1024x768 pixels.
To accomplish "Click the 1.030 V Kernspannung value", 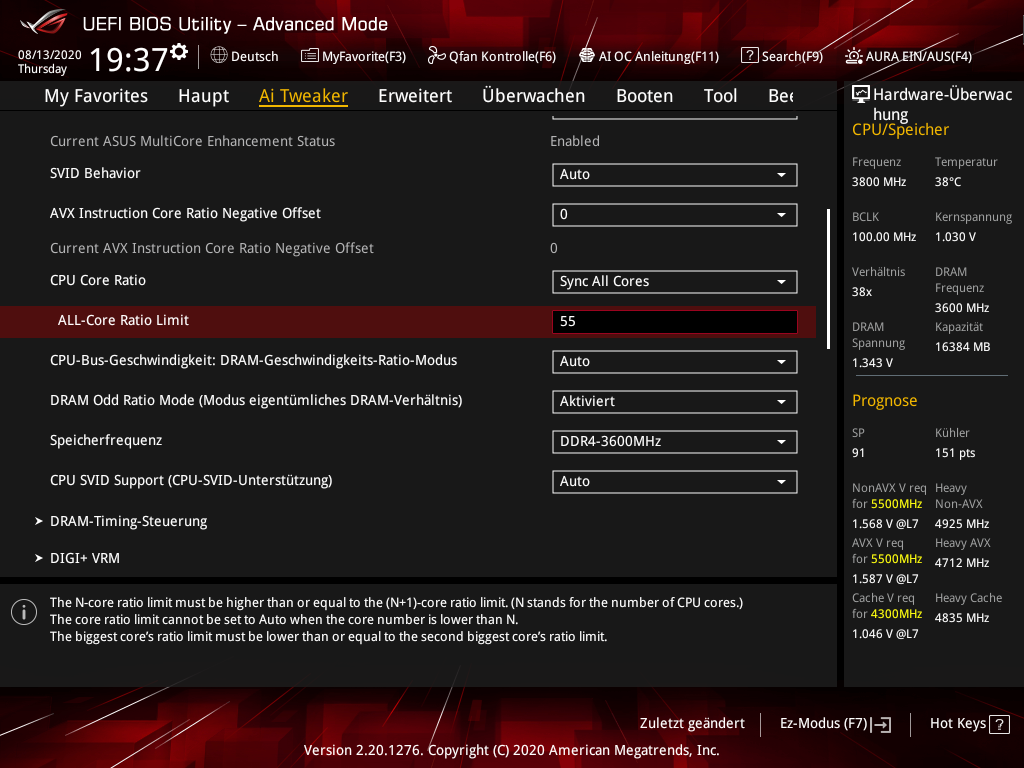I will point(955,237).
